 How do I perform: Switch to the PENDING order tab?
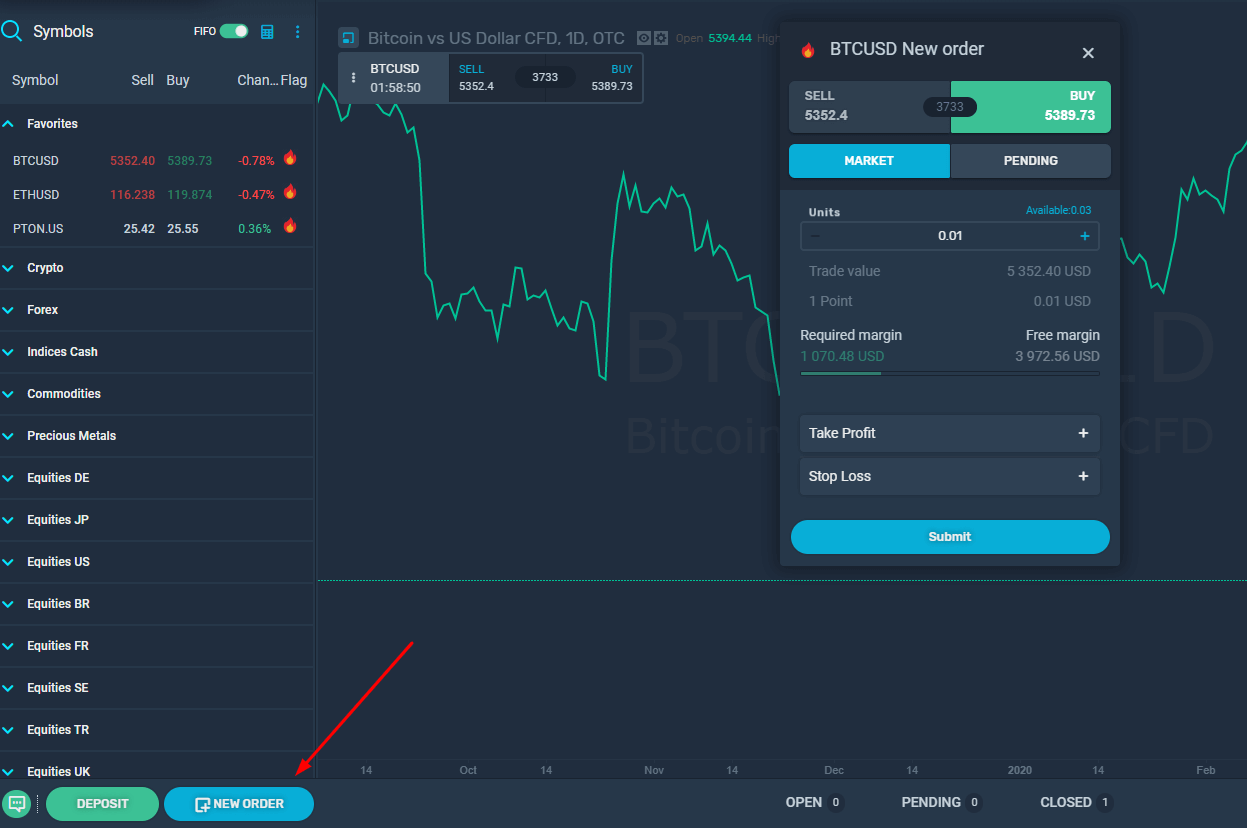[x=1031, y=161]
